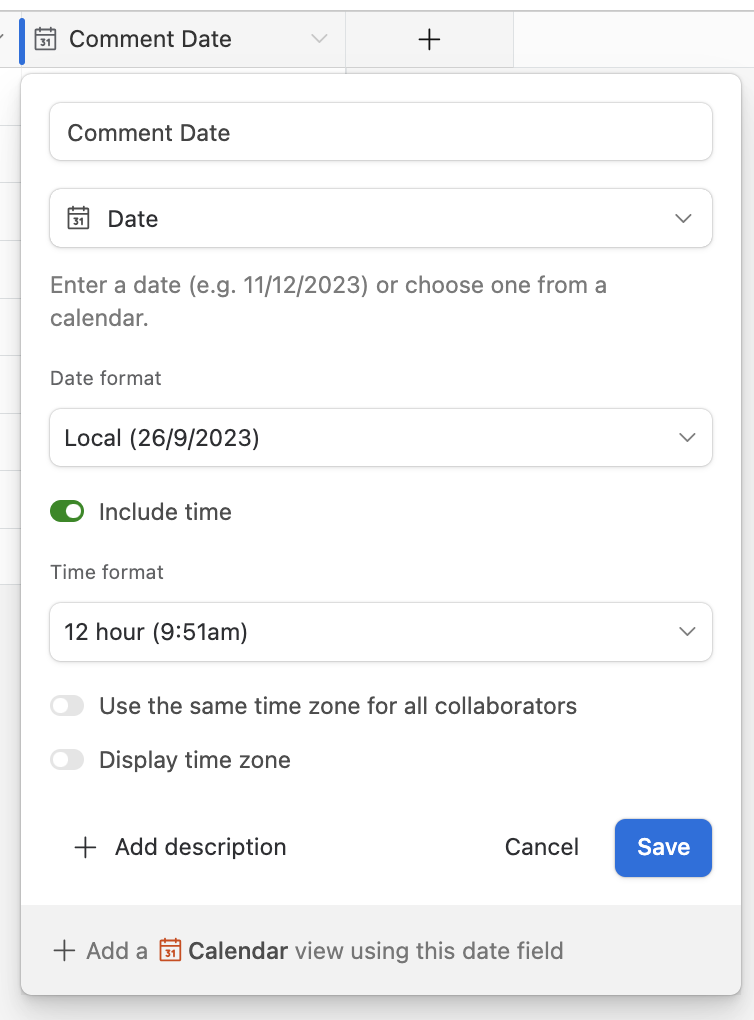Open the 12 hour time format dropdown
Viewport: 754px width, 1020px height.
click(x=381, y=632)
